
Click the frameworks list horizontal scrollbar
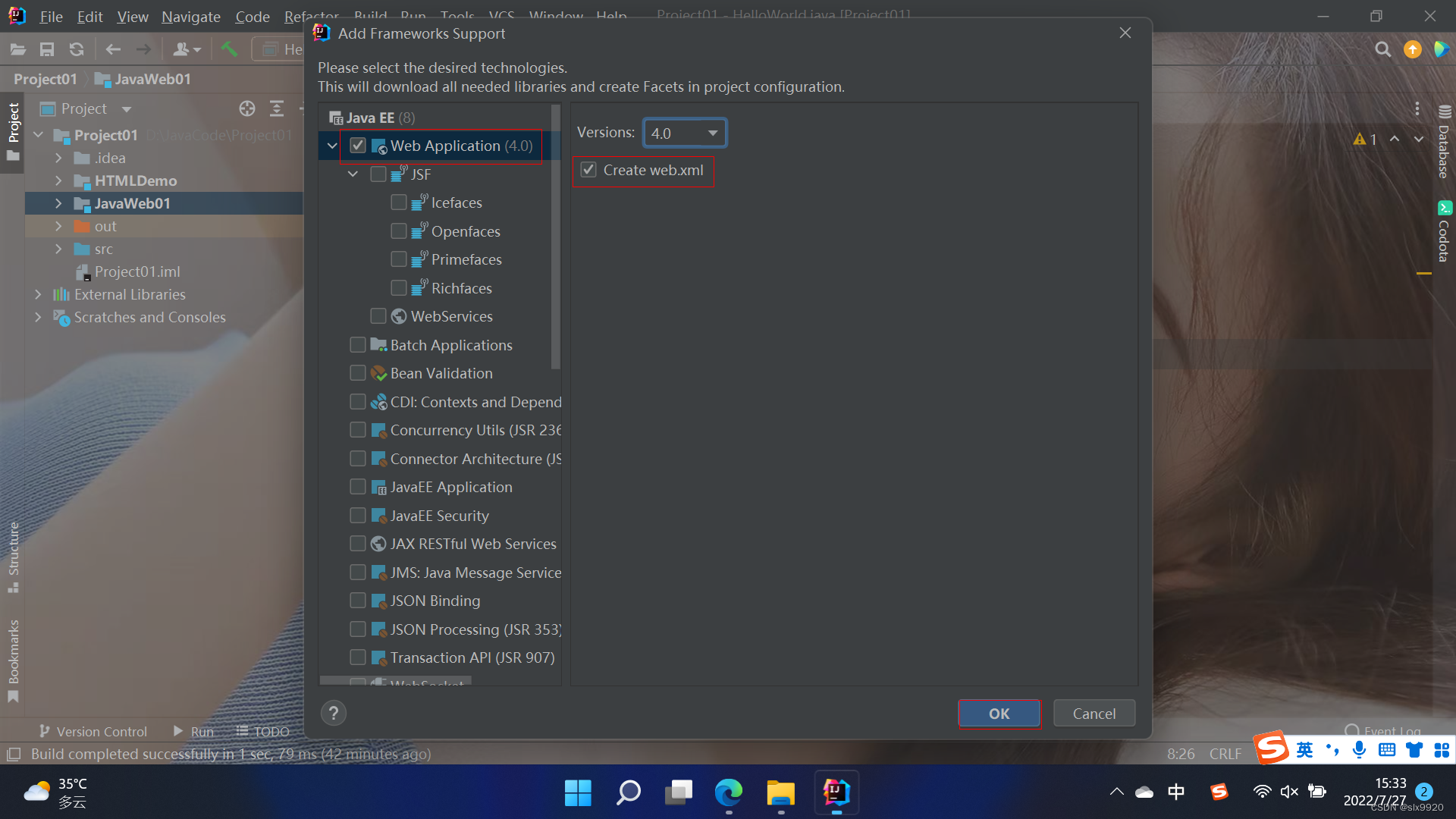396,680
